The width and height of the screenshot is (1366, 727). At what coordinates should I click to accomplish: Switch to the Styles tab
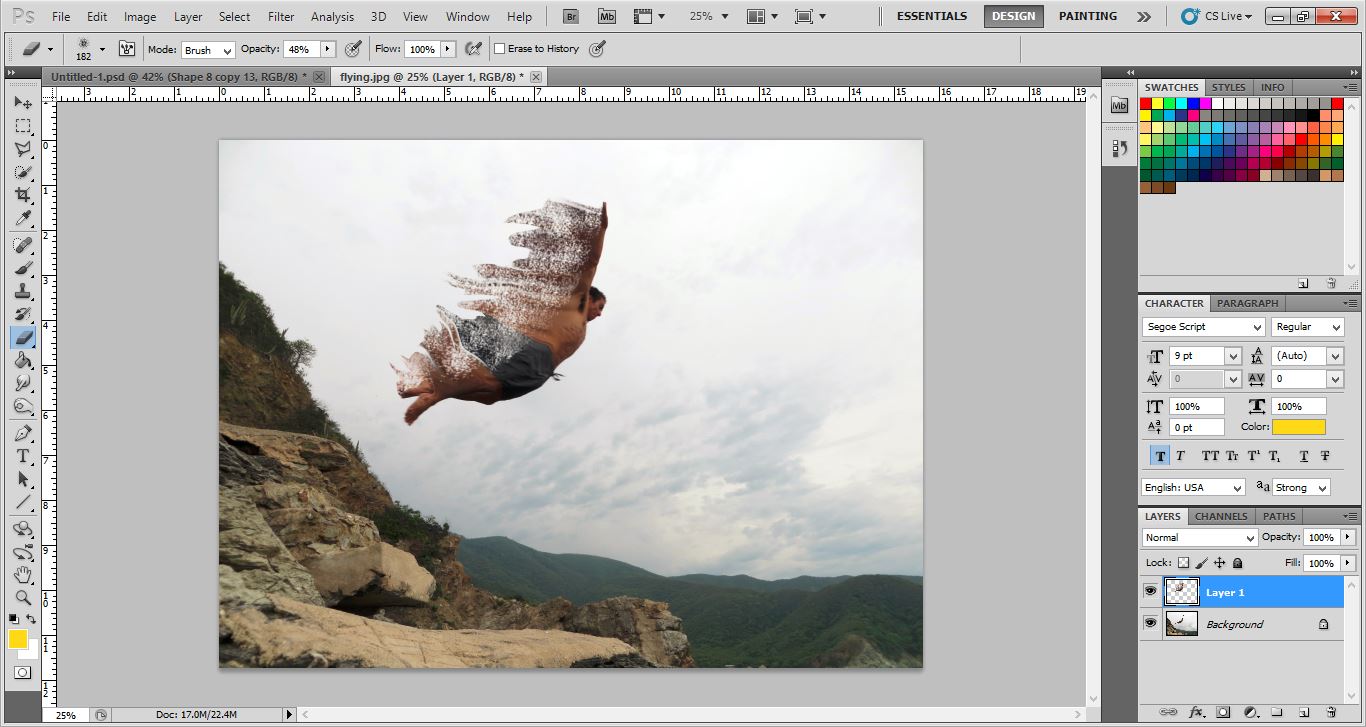click(1229, 87)
